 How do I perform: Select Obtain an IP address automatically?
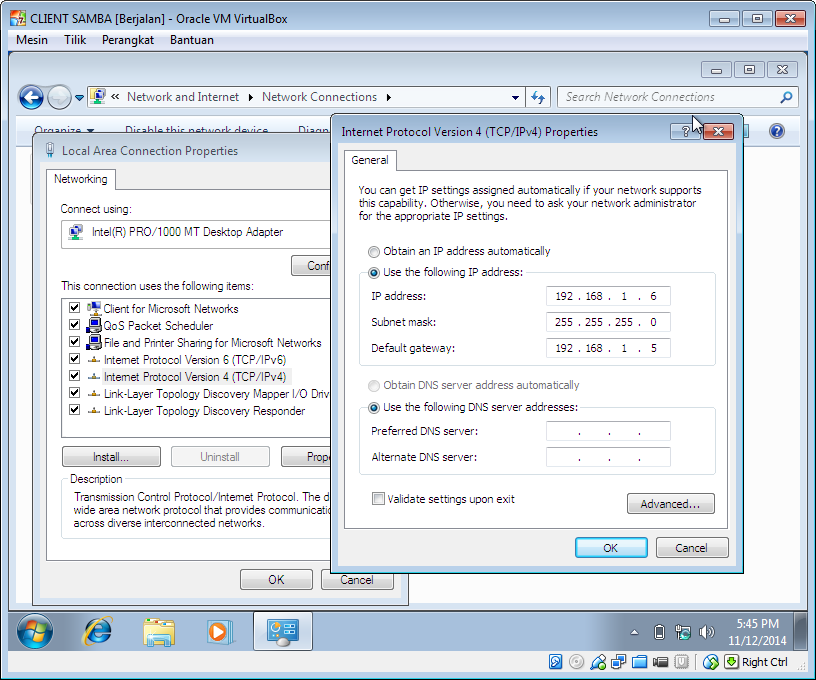coord(374,252)
